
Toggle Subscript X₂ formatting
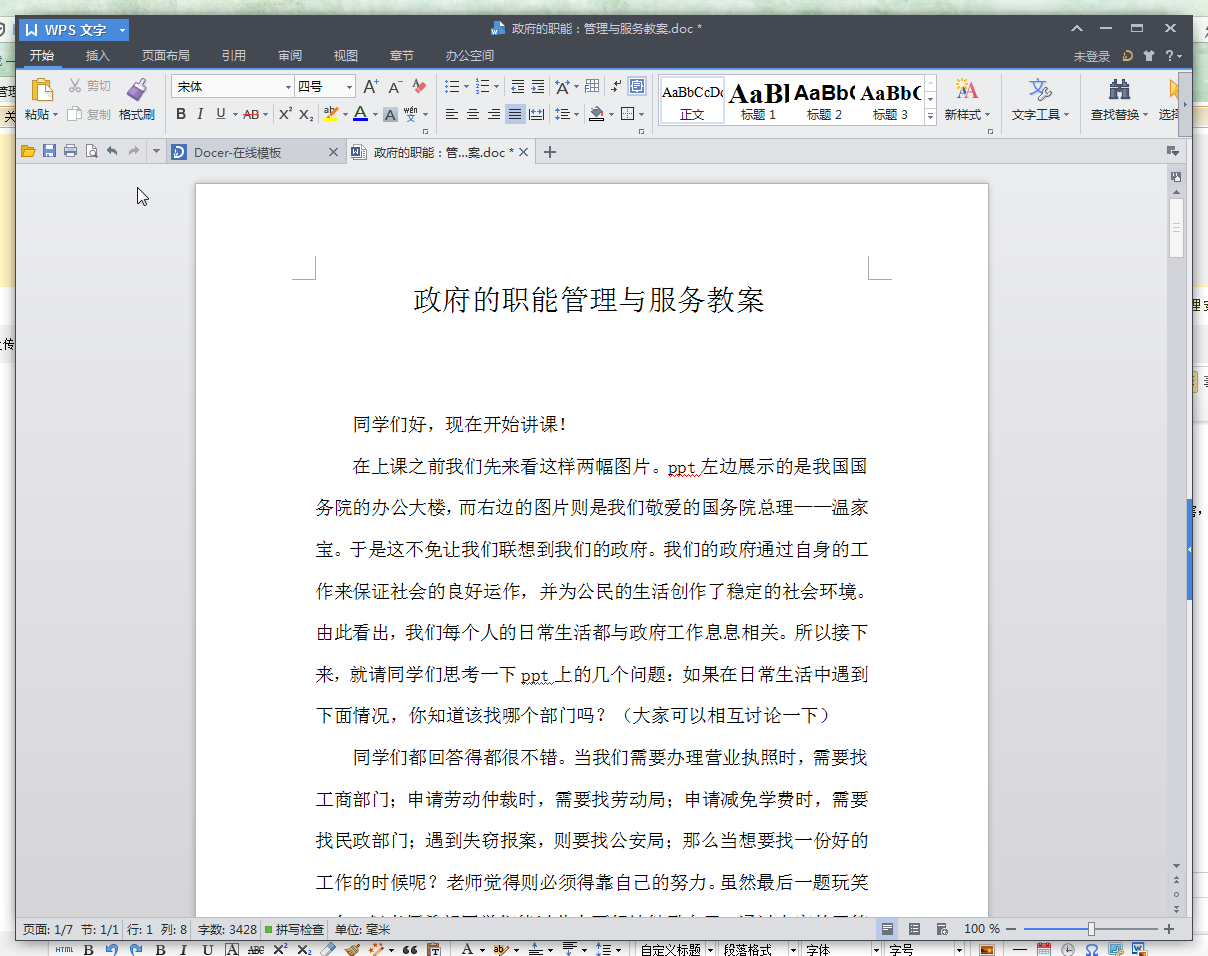pos(307,114)
